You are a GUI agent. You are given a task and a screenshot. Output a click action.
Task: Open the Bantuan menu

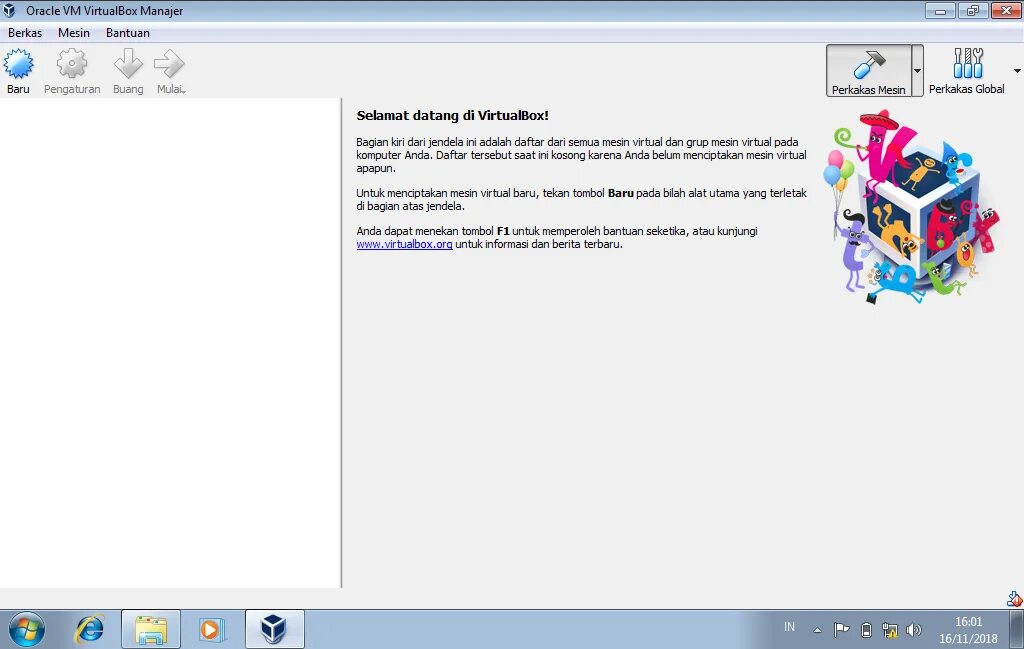(128, 33)
